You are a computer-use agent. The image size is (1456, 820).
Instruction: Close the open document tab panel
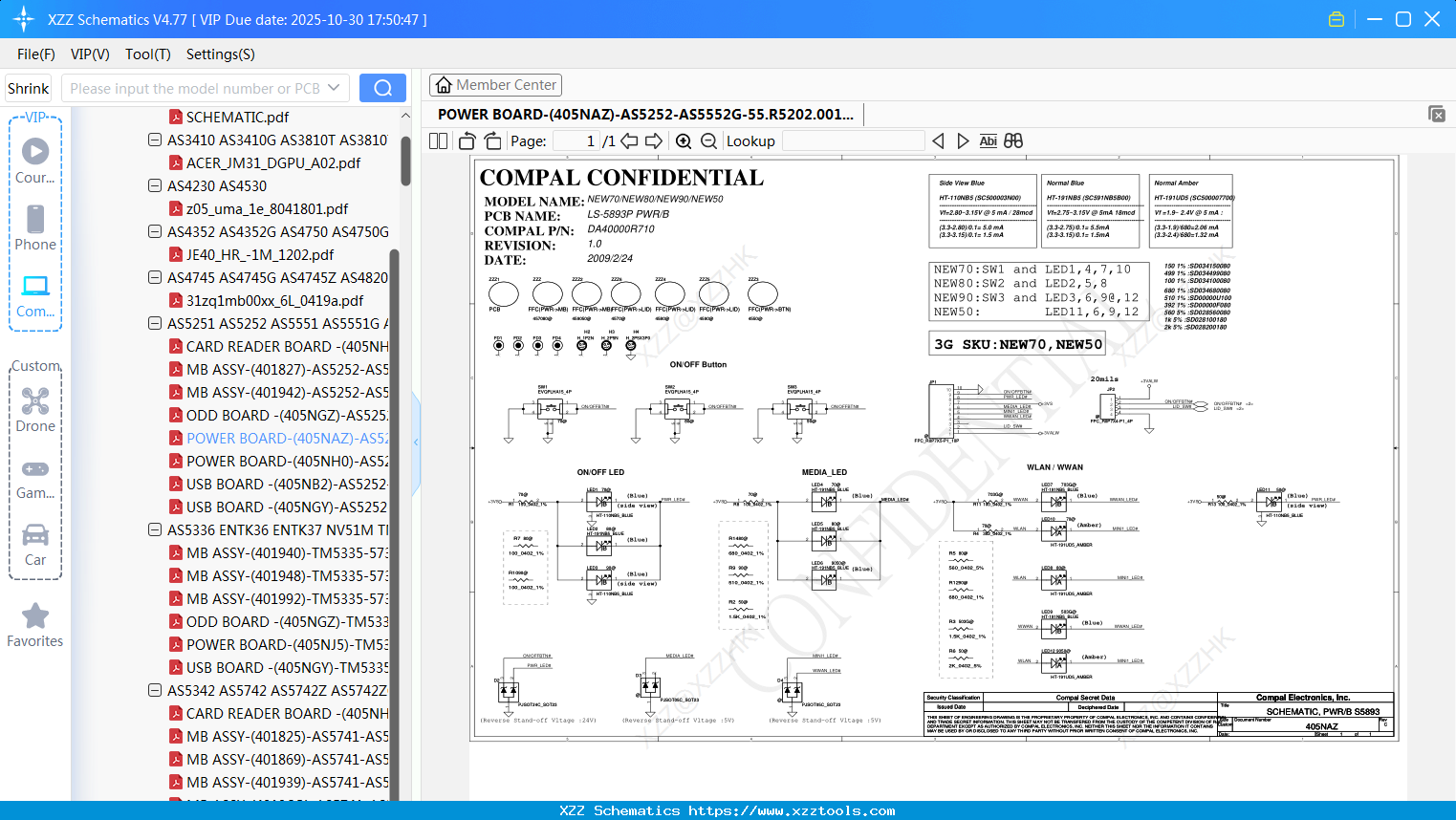[1437, 114]
